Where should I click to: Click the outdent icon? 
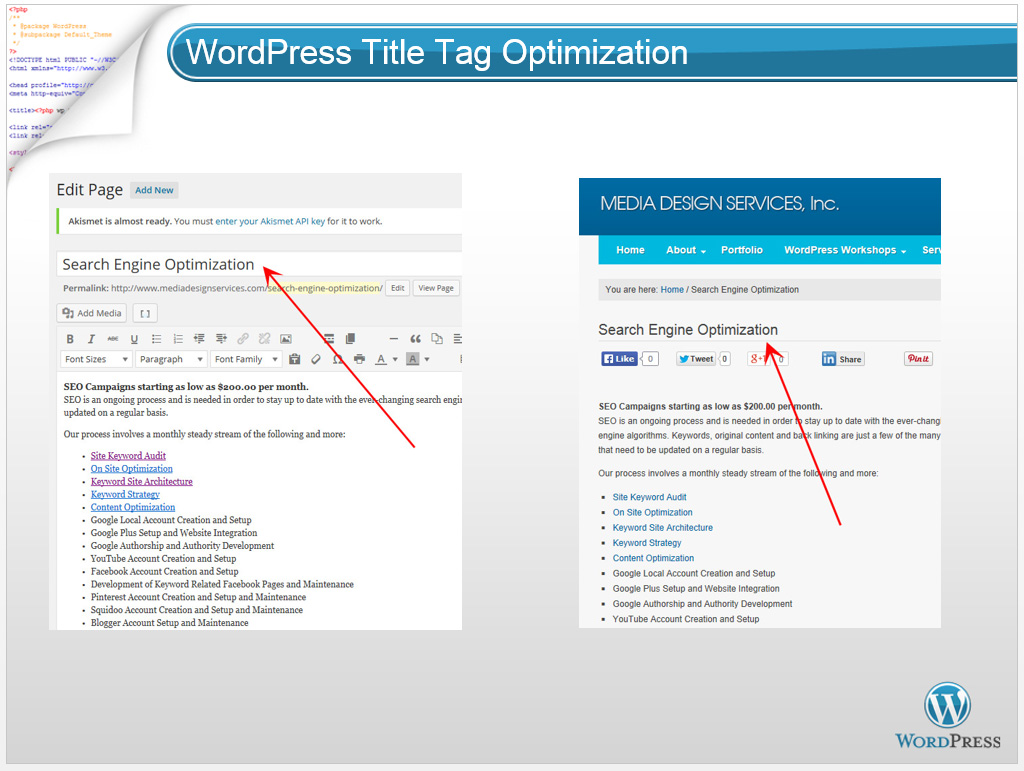coord(199,339)
